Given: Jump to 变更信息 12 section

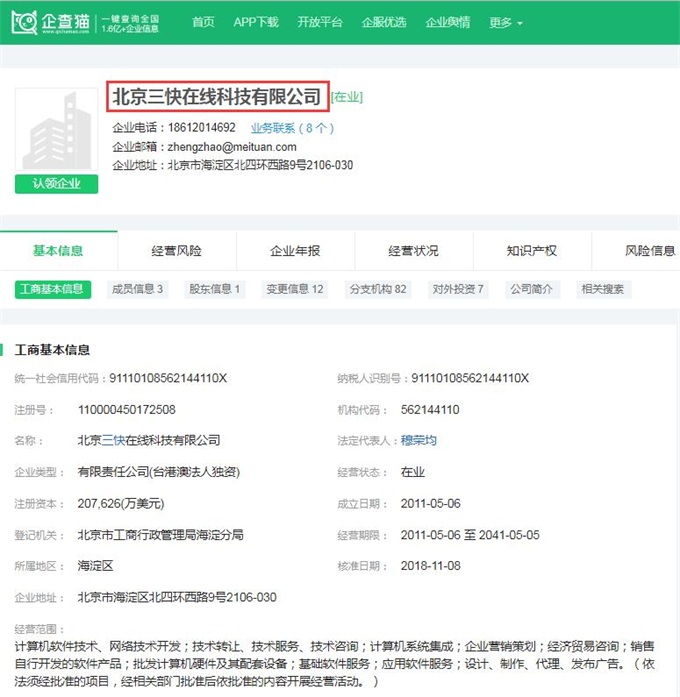Looking at the screenshot, I should (295, 289).
